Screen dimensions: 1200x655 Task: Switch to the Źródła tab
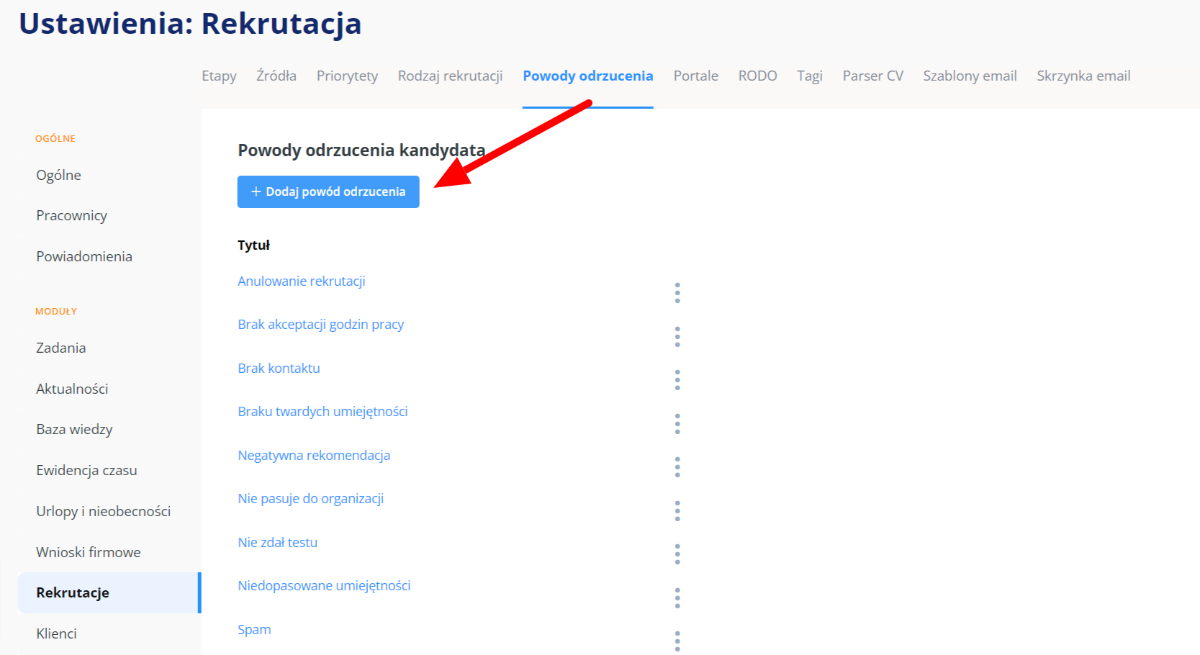pos(276,76)
